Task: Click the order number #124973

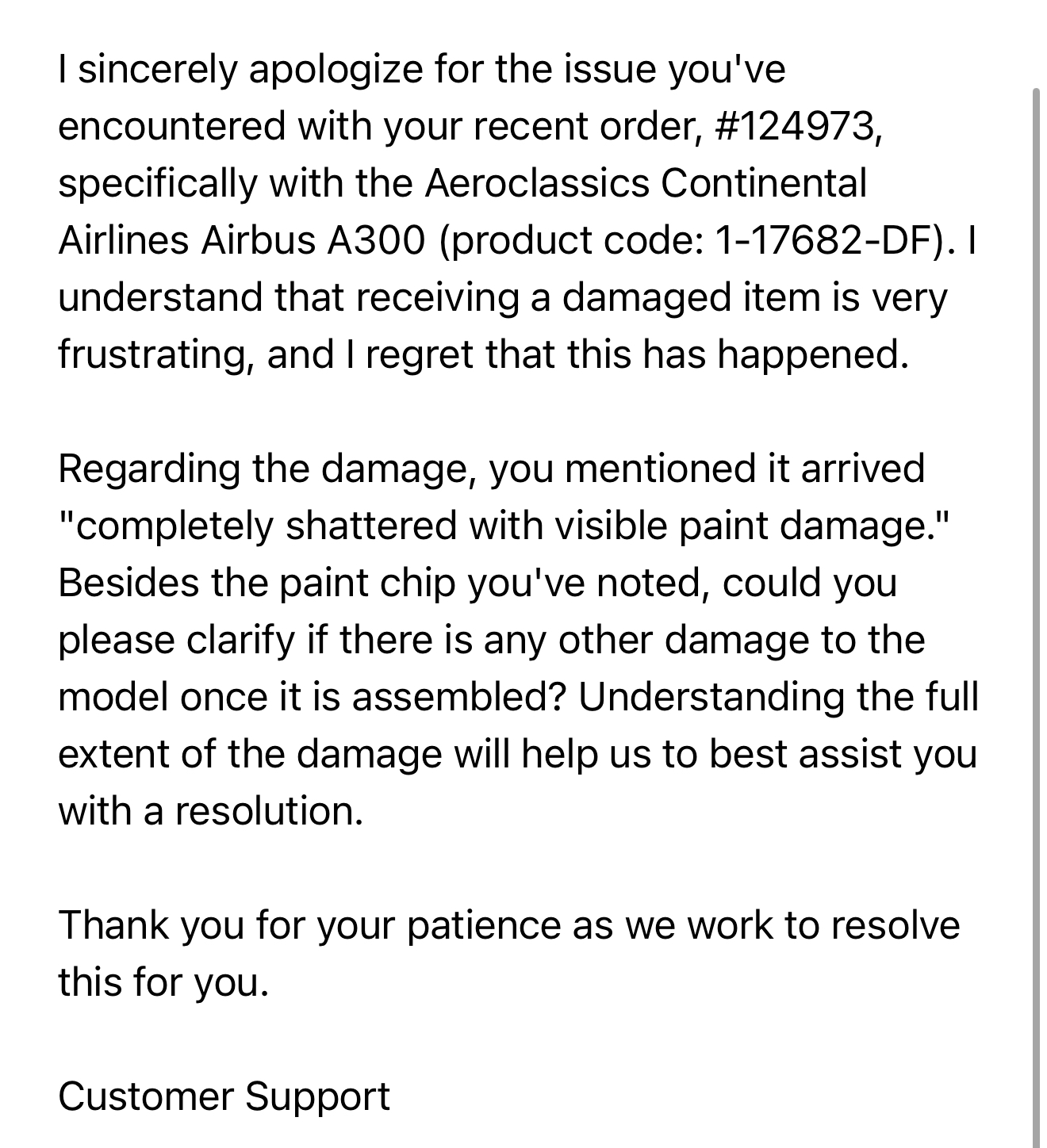Action: click(x=796, y=126)
